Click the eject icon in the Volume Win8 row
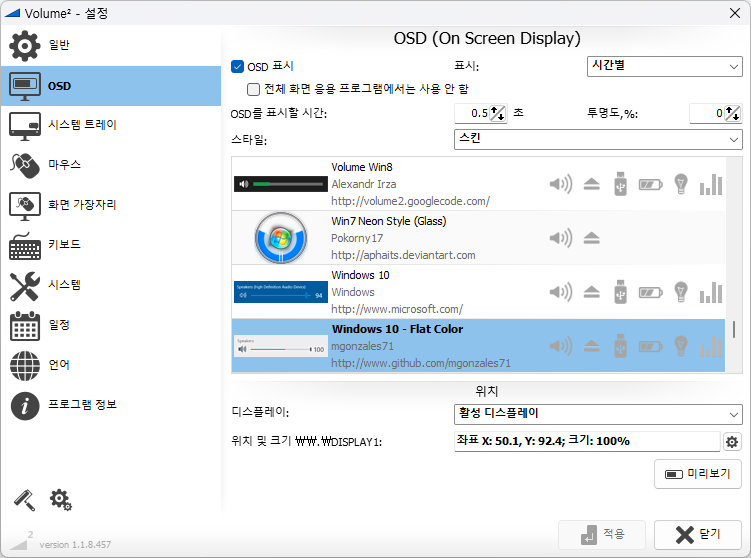Screen dimensions: 751x558 click(592, 184)
